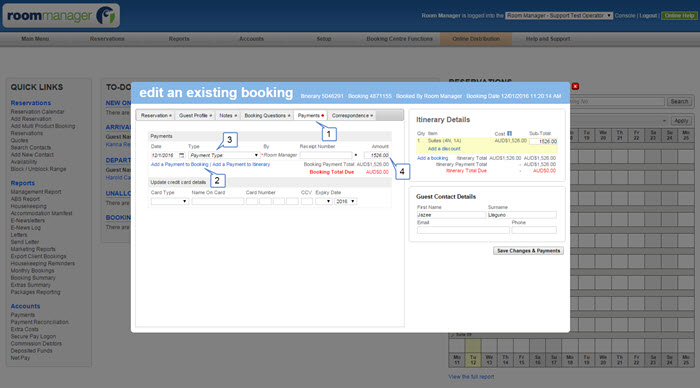This screenshot has width=700, height=388.
Task: Click Add a discount link
Action: 444,149
